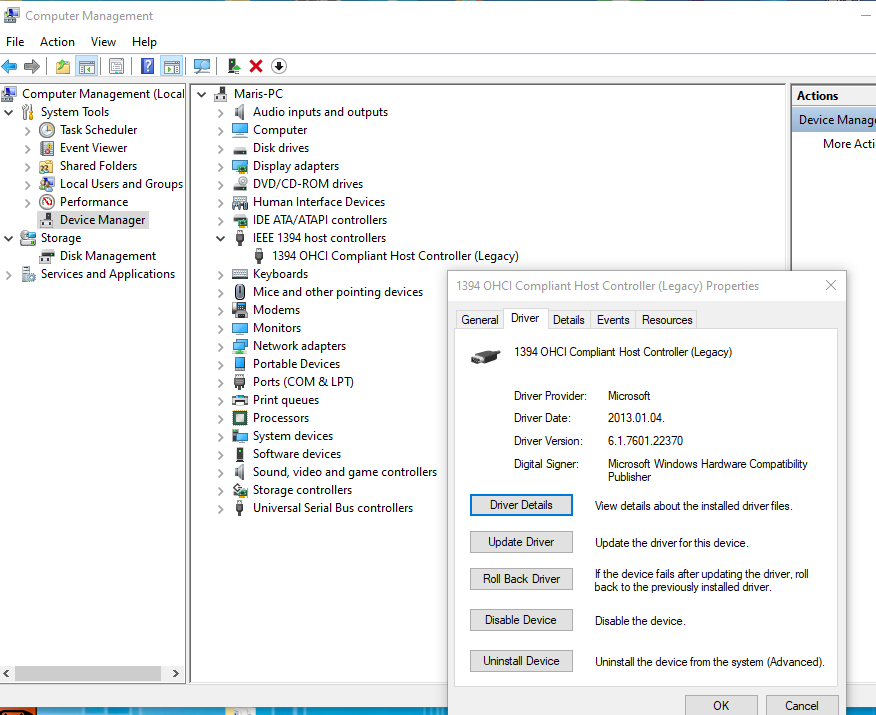Screen dimensions: 876x715
Task: Click the Forward arrow toolbar icon
Action: pyautogui.click(x=32, y=66)
